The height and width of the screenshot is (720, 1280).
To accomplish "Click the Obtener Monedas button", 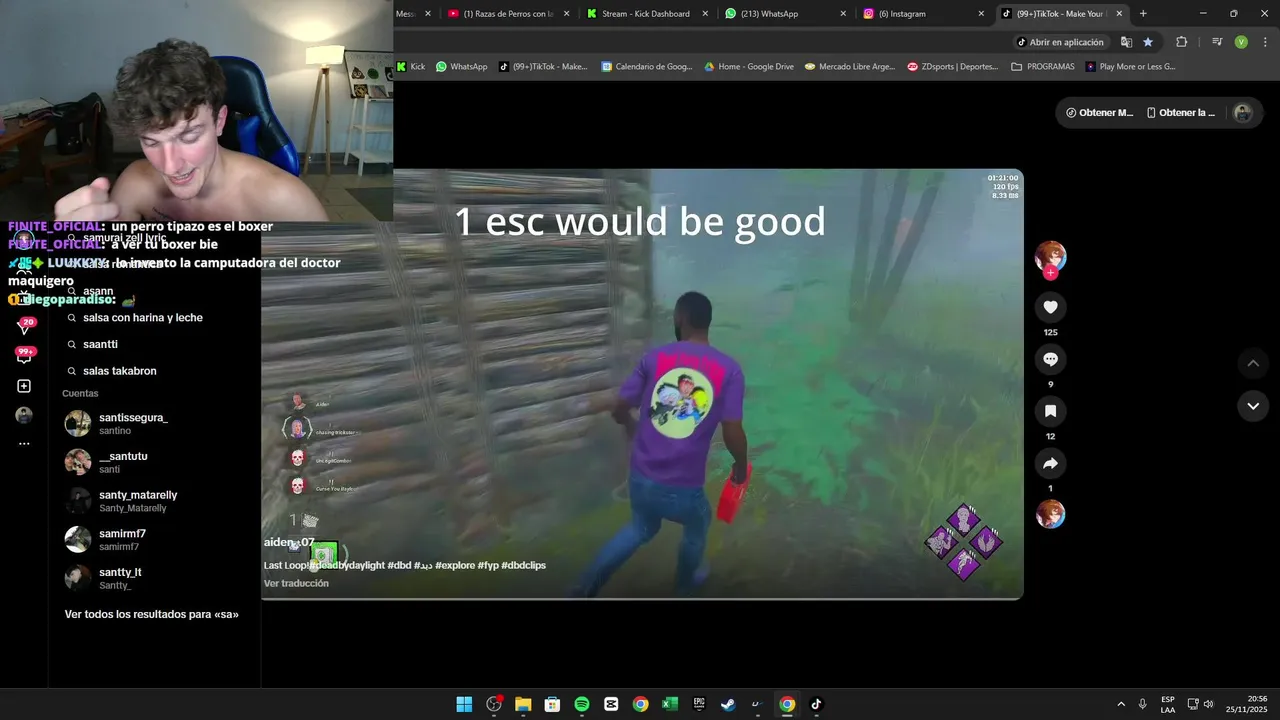I will pyautogui.click(x=1099, y=113).
